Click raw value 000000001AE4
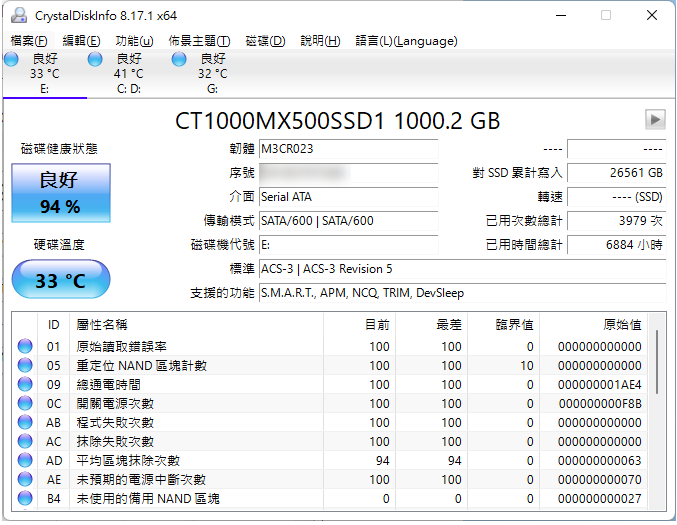 pos(600,384)
